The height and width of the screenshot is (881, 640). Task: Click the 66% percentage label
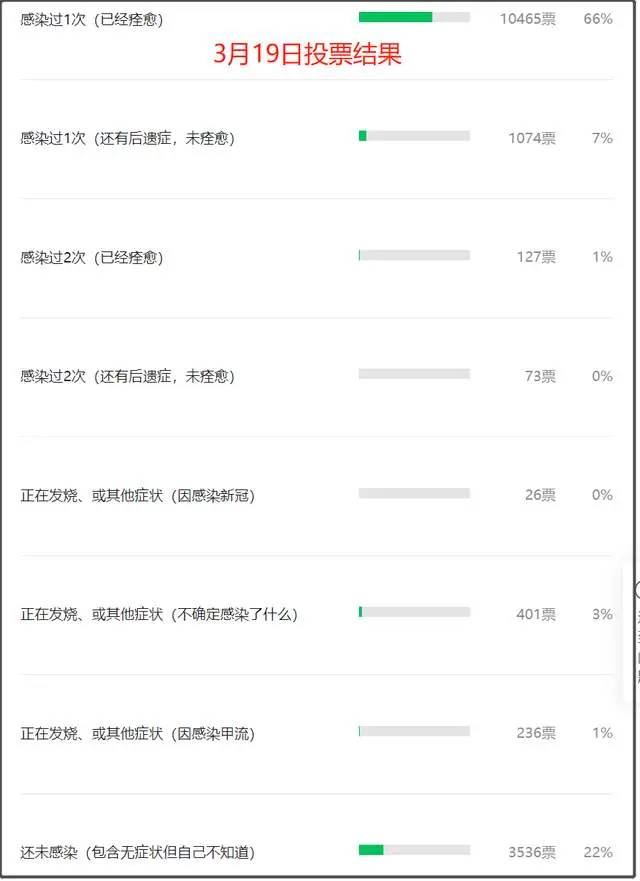pyautogui.click(x=598, y=19)
